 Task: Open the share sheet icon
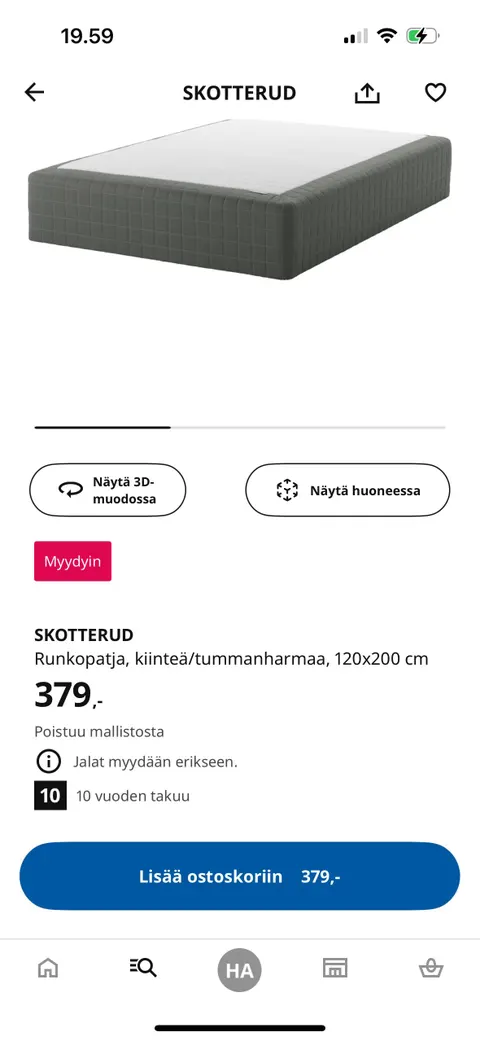tap(367, 92)
